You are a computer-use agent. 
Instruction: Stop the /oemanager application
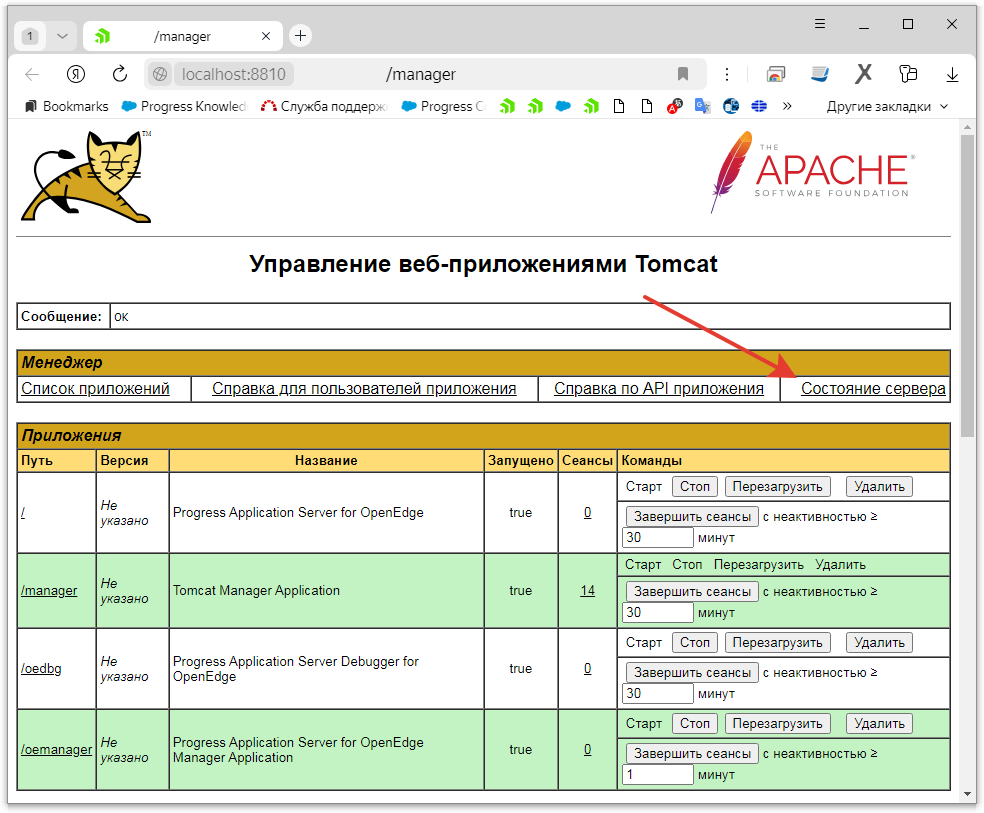coord(695,723)
